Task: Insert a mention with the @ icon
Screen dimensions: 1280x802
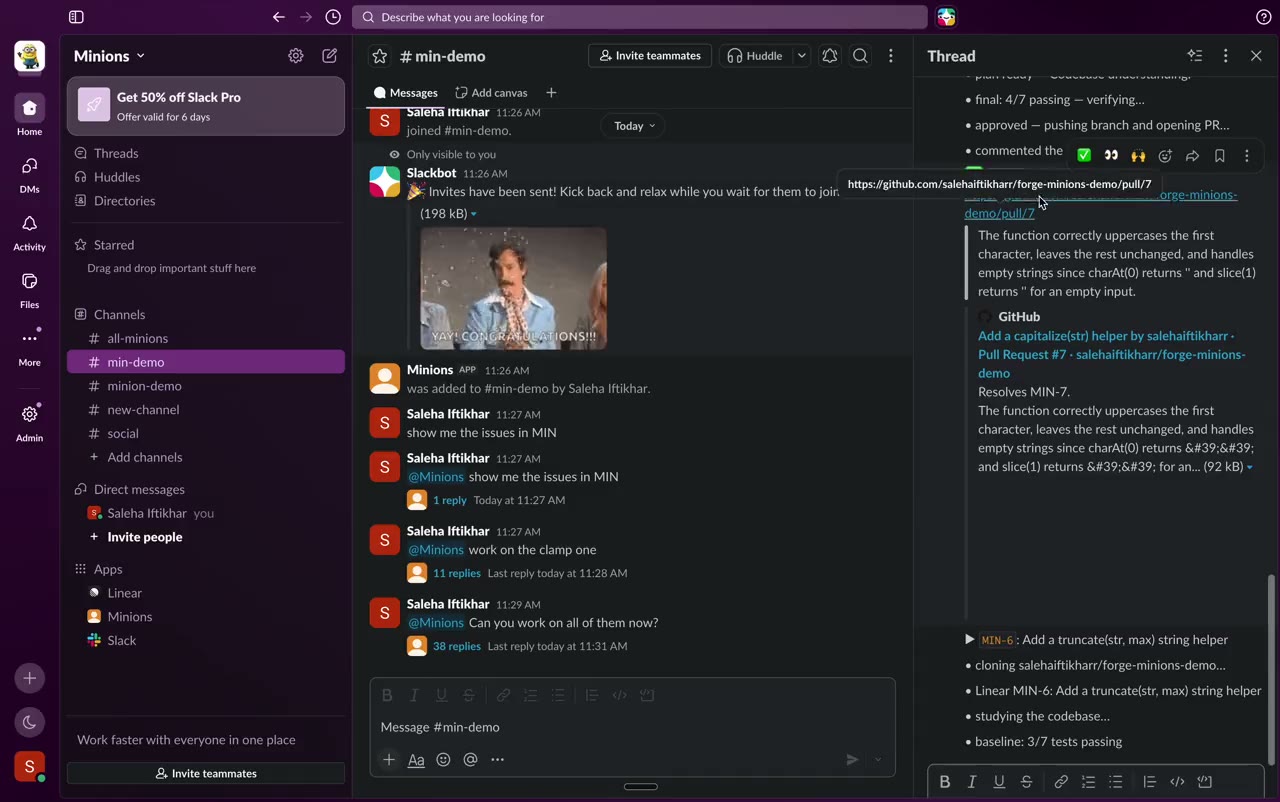Action: (470, 760)
